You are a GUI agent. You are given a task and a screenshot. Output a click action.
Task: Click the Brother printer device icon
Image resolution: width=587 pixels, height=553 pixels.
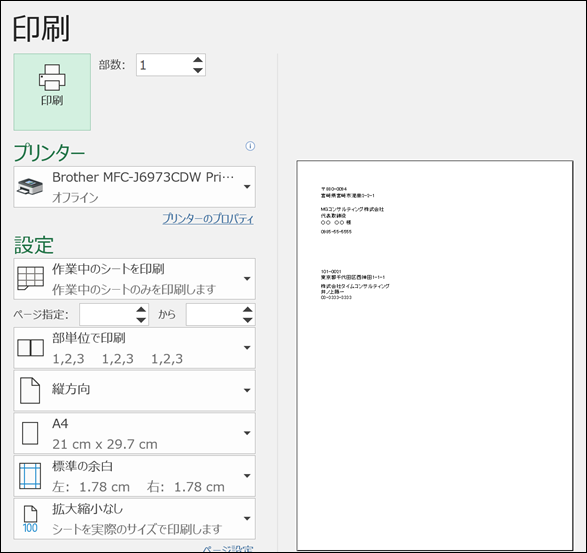click(30, 186)
